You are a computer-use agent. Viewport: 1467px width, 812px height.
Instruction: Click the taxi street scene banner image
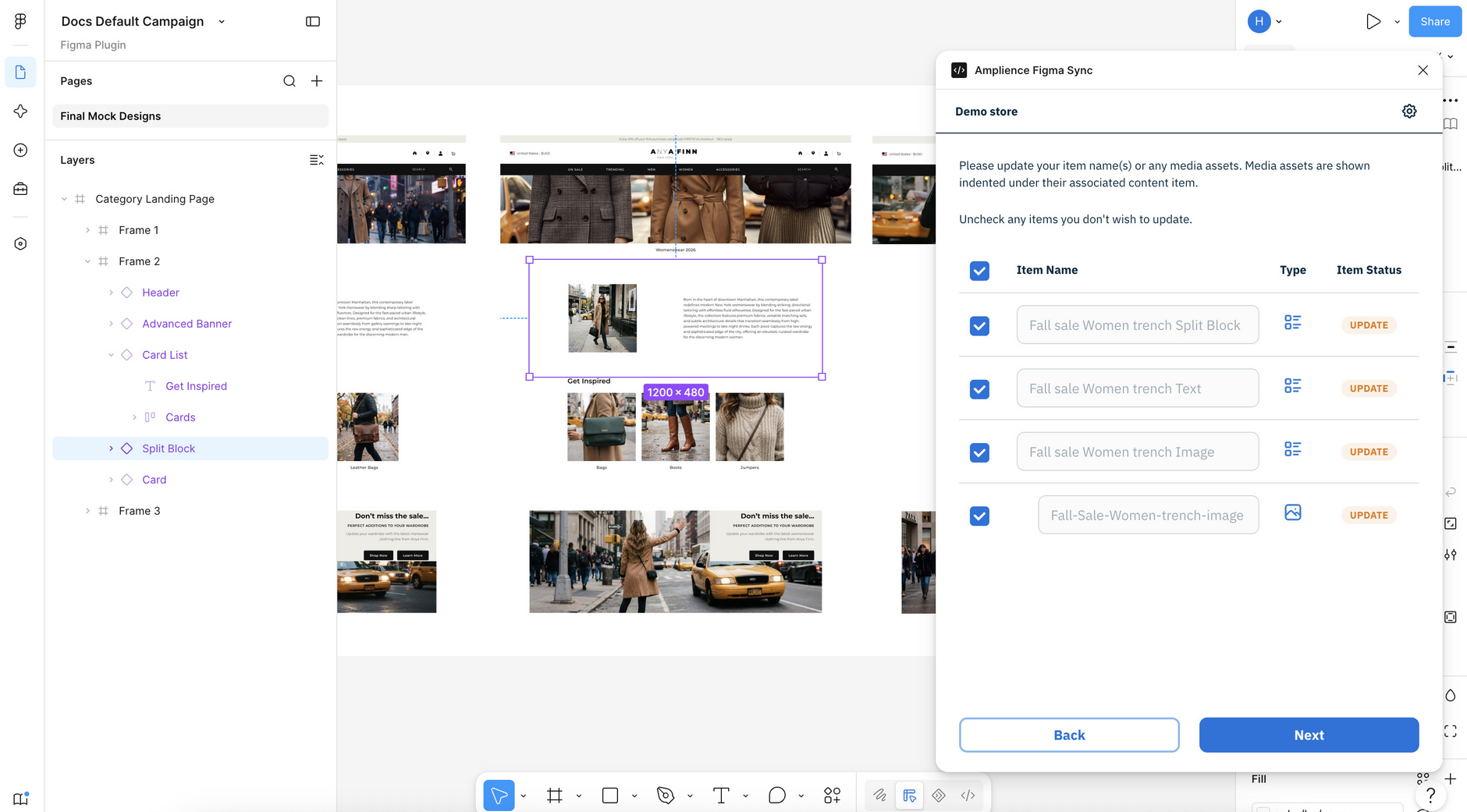pos(675,562)
